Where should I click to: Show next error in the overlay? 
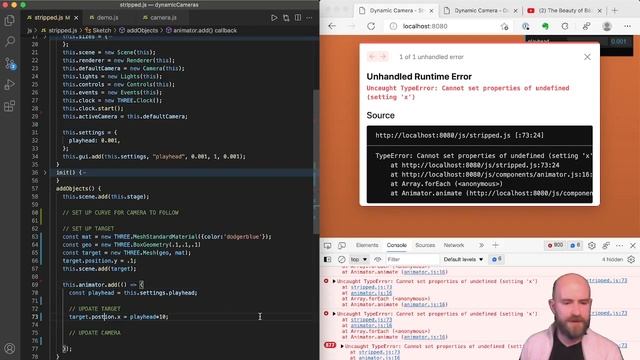pyautogui.click(x=383, y=57)
